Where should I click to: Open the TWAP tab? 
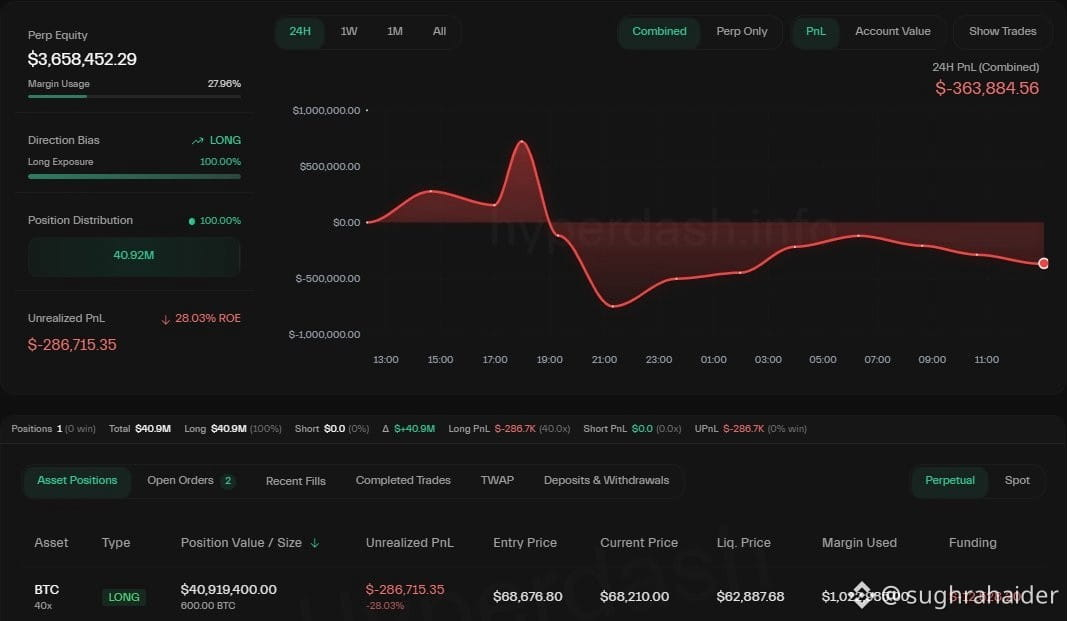point(497,480)
